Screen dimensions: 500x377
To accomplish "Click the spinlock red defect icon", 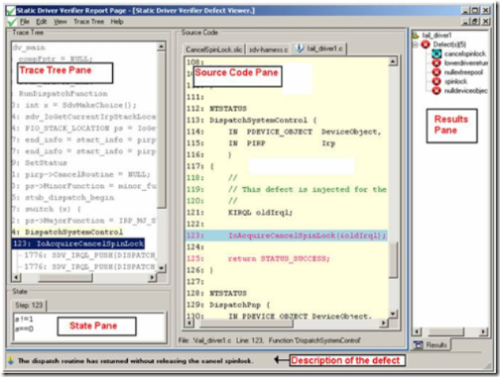I will (x=436, y=81).
